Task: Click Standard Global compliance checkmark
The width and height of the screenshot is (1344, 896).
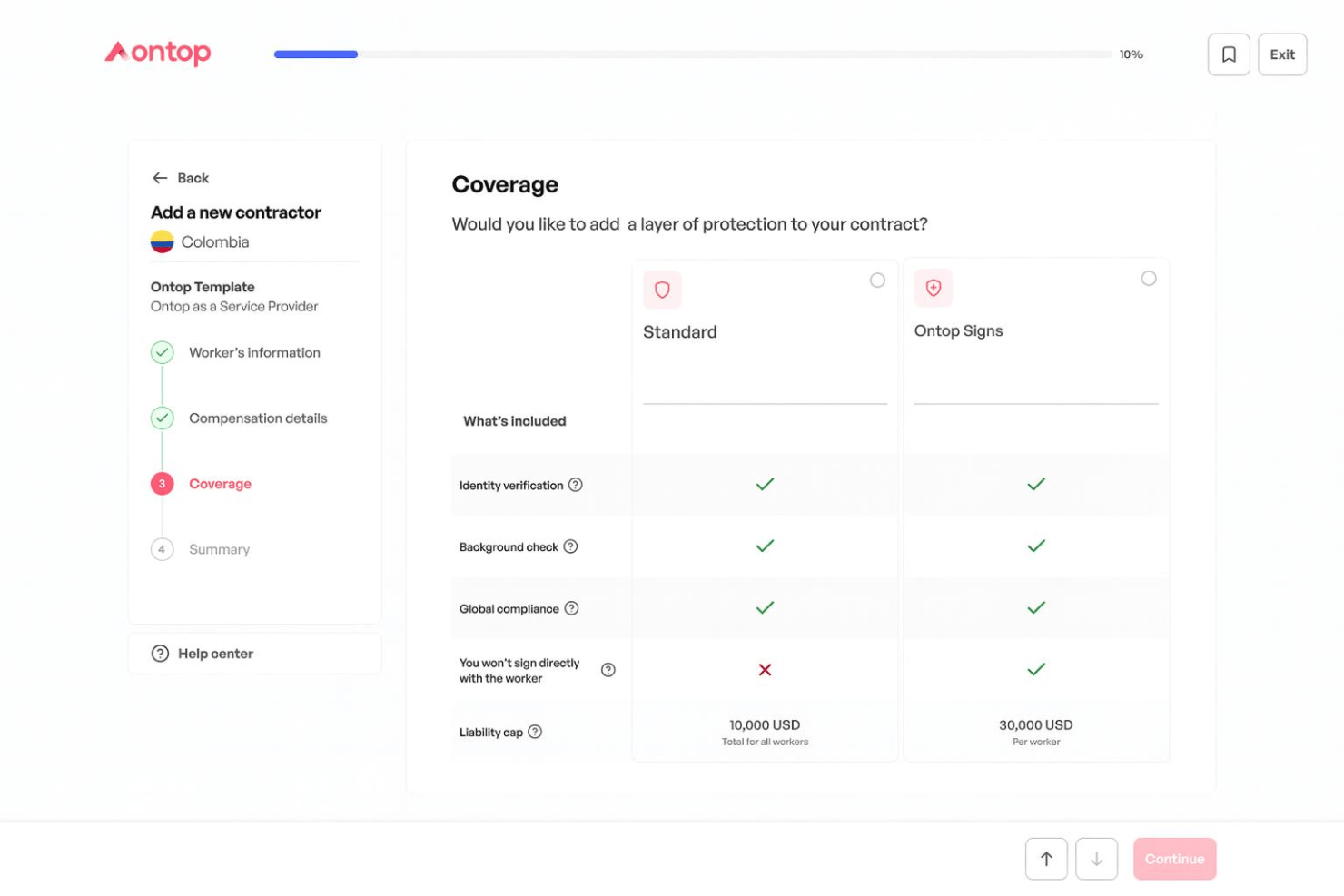Action: click(x=765, y=607)
